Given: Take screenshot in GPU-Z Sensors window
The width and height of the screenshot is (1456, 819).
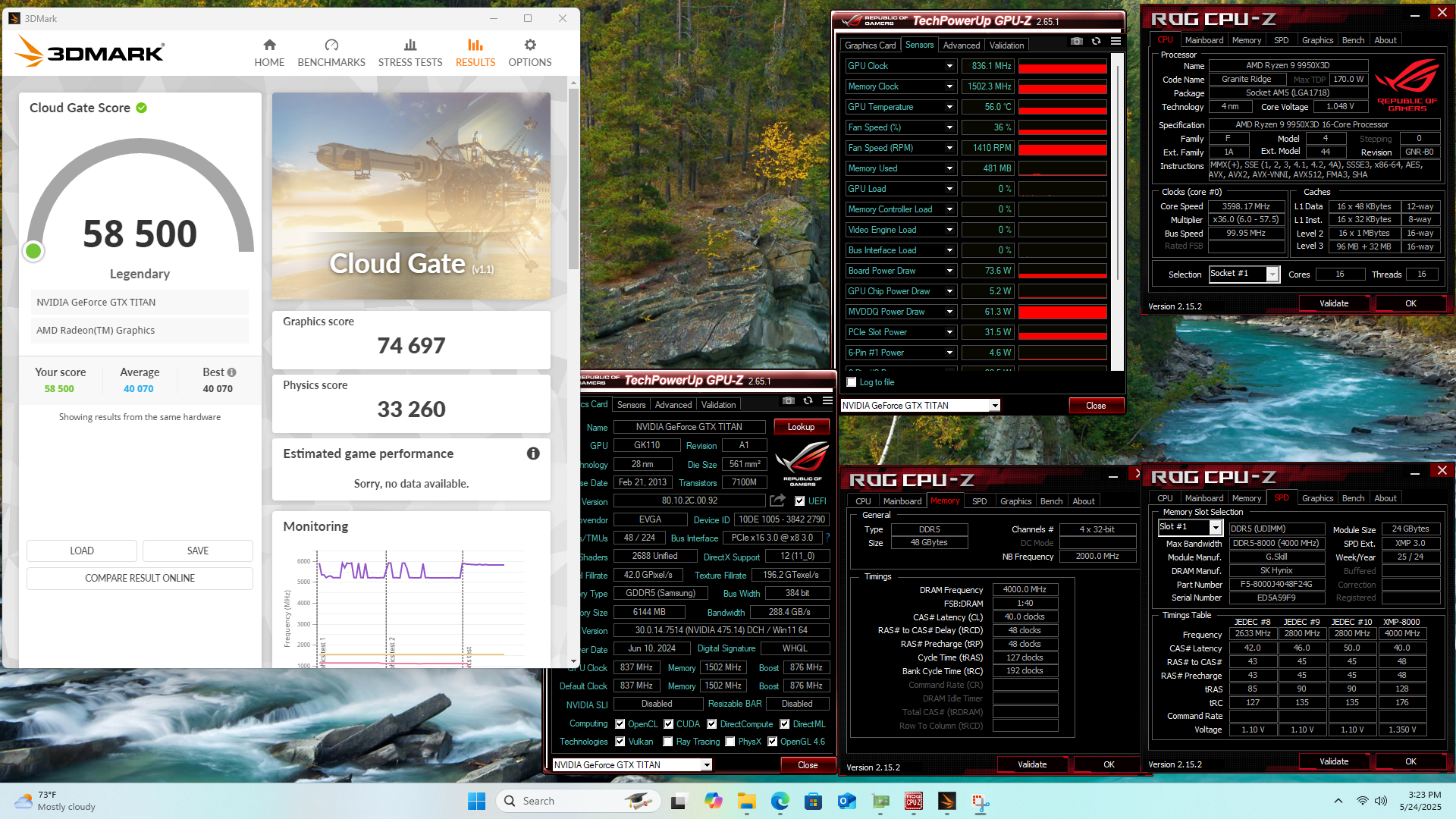Looking at the screenshot, I should point(1077,41).
